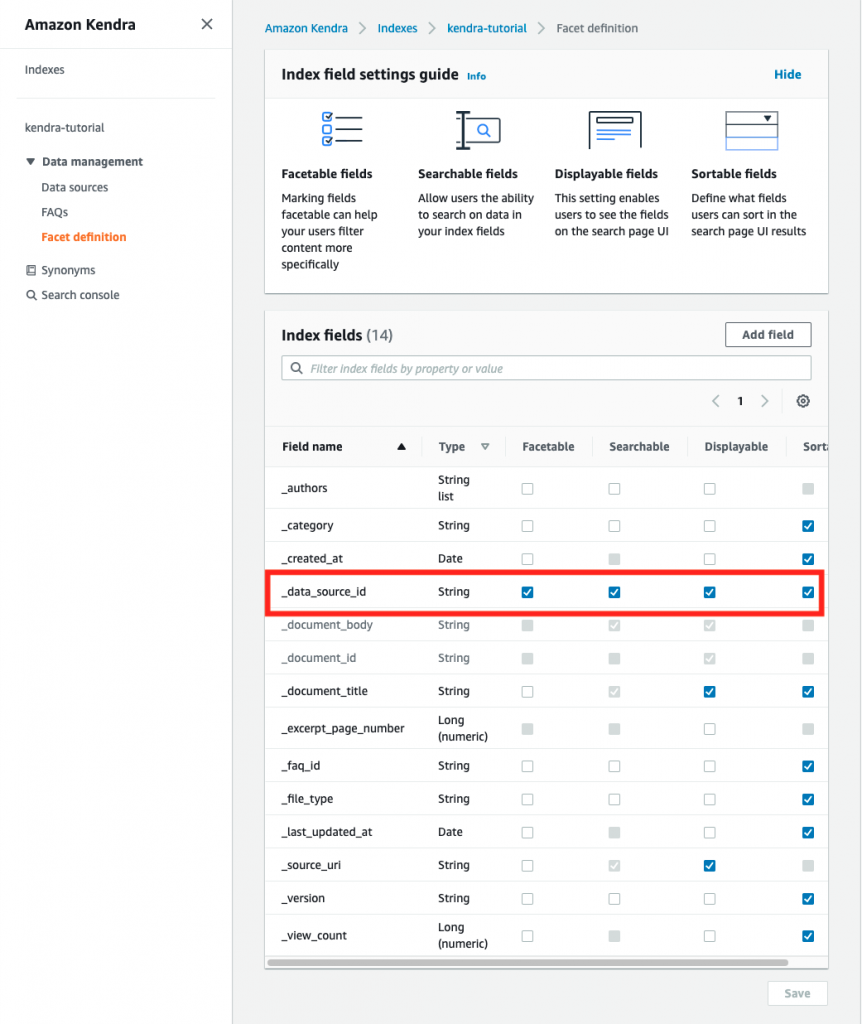Open table preferences gear icon

pos(803,401)
